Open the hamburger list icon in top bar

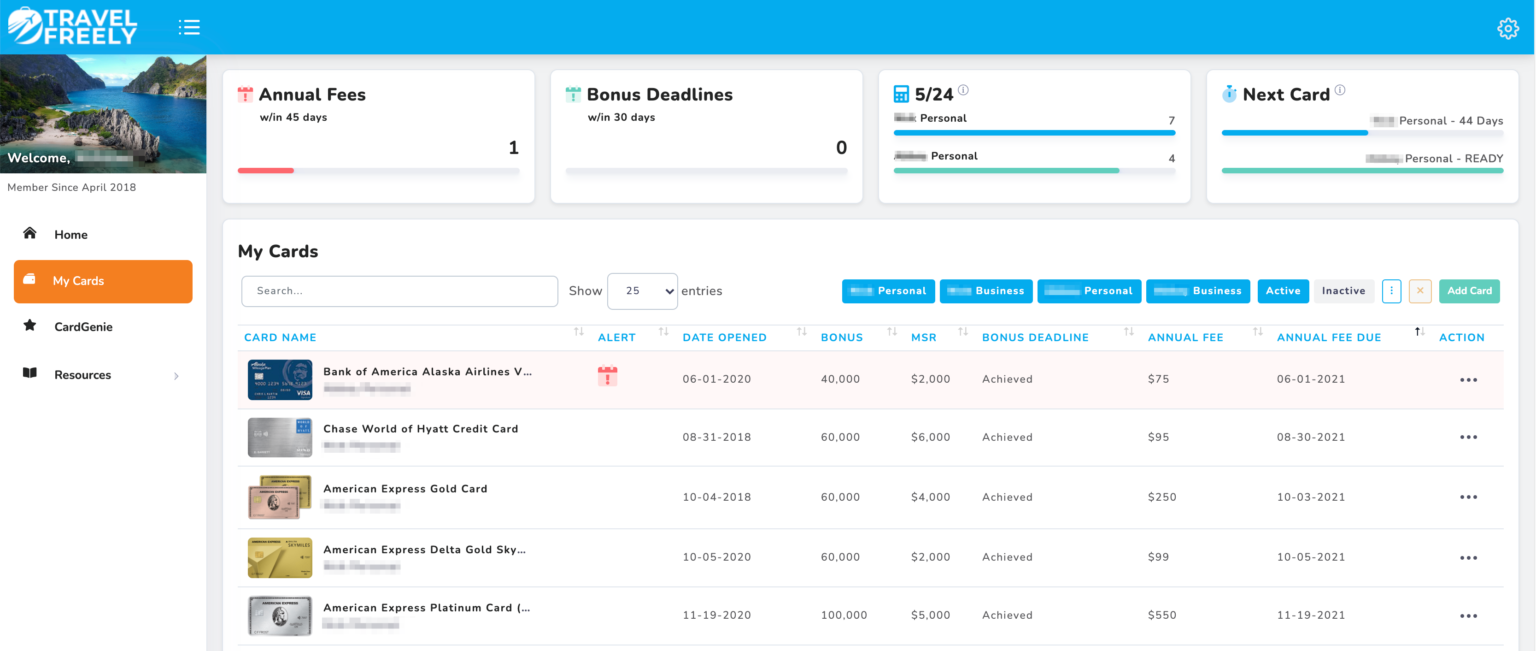pos(189,27)
